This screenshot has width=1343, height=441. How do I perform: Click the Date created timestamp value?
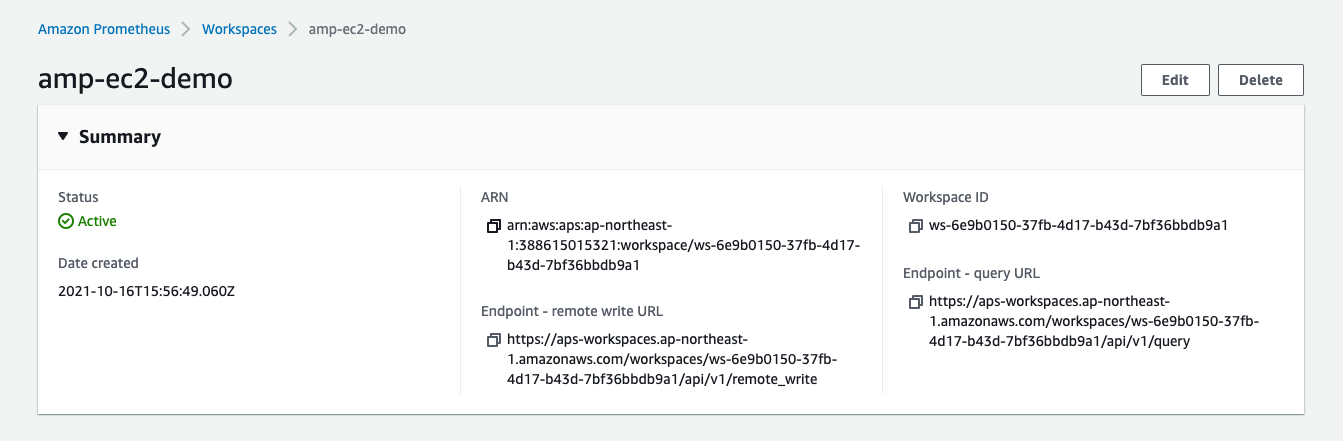[x=146, y=291]
